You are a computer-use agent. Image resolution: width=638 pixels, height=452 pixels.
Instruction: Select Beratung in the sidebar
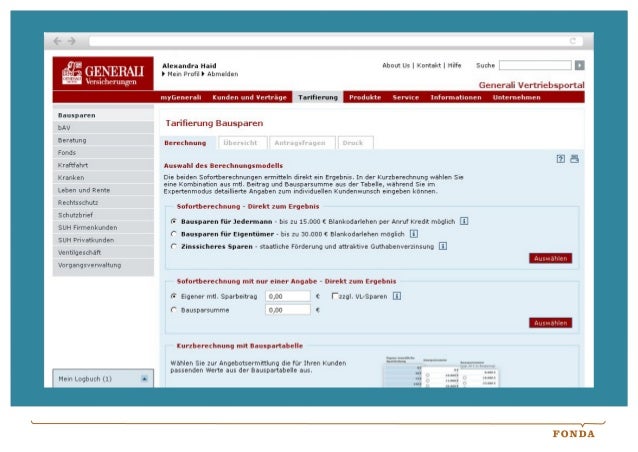[x=103, y=140]
